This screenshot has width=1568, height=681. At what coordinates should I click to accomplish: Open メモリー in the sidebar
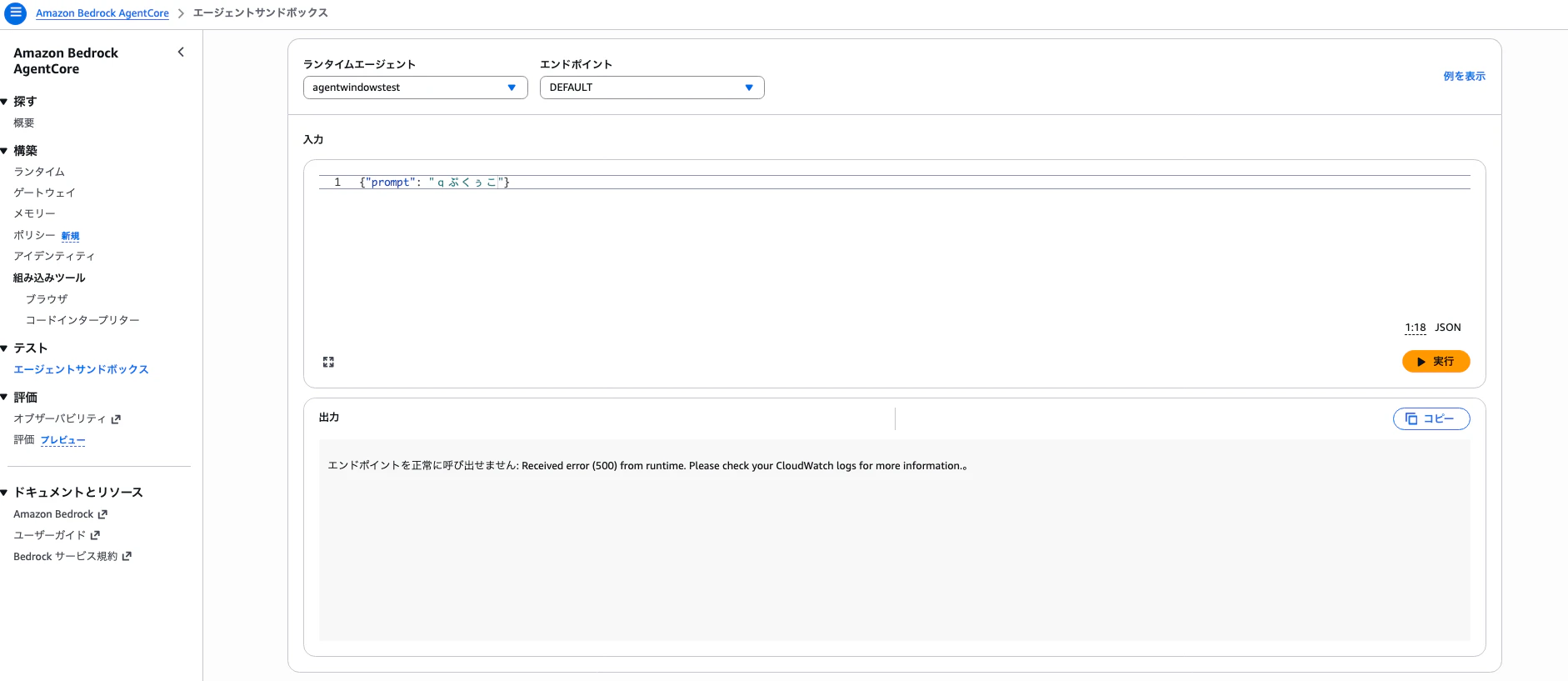tap(34, 213)
